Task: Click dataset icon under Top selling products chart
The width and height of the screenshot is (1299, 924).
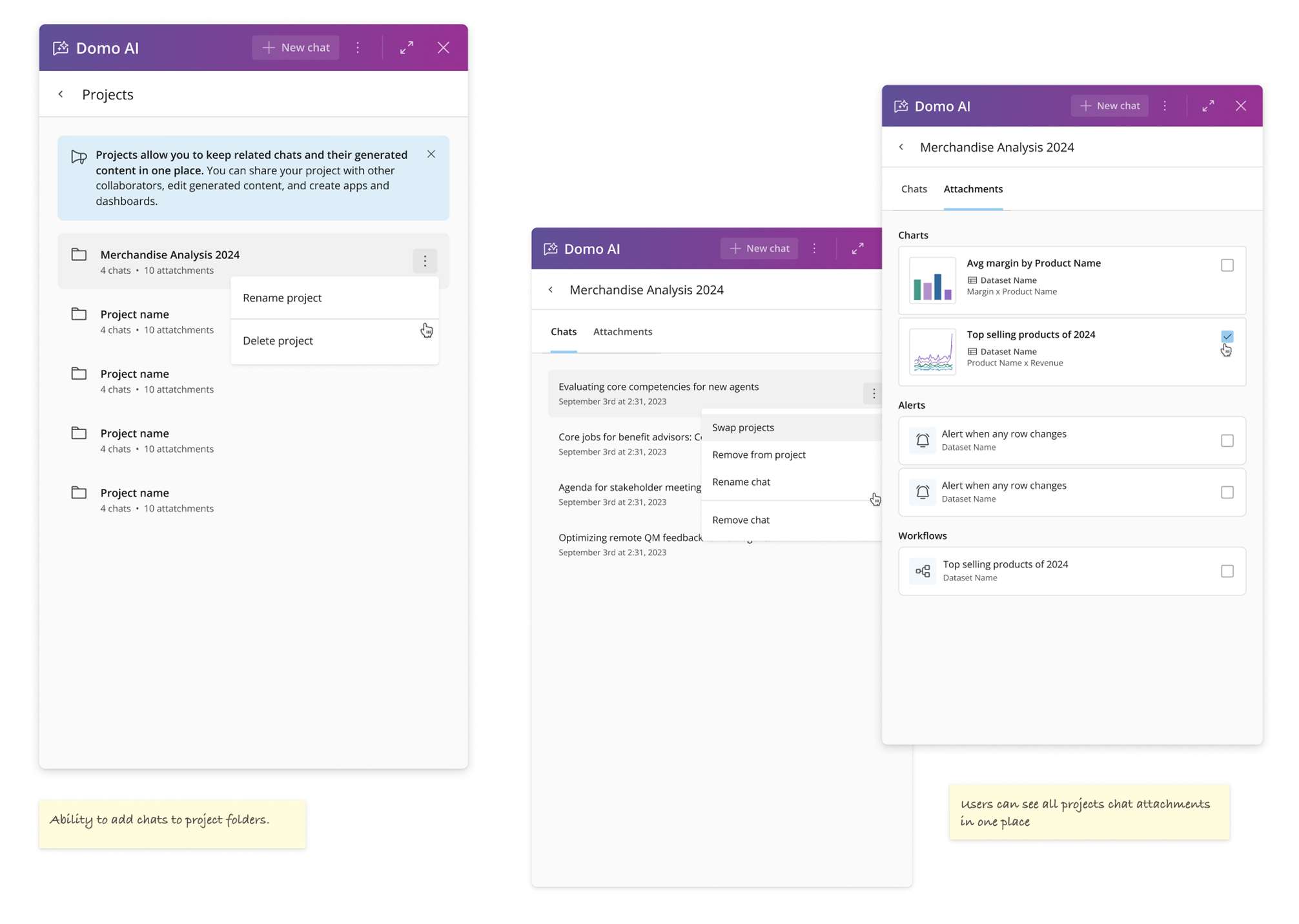Action: pyautogui.click(x=972, y=352)
